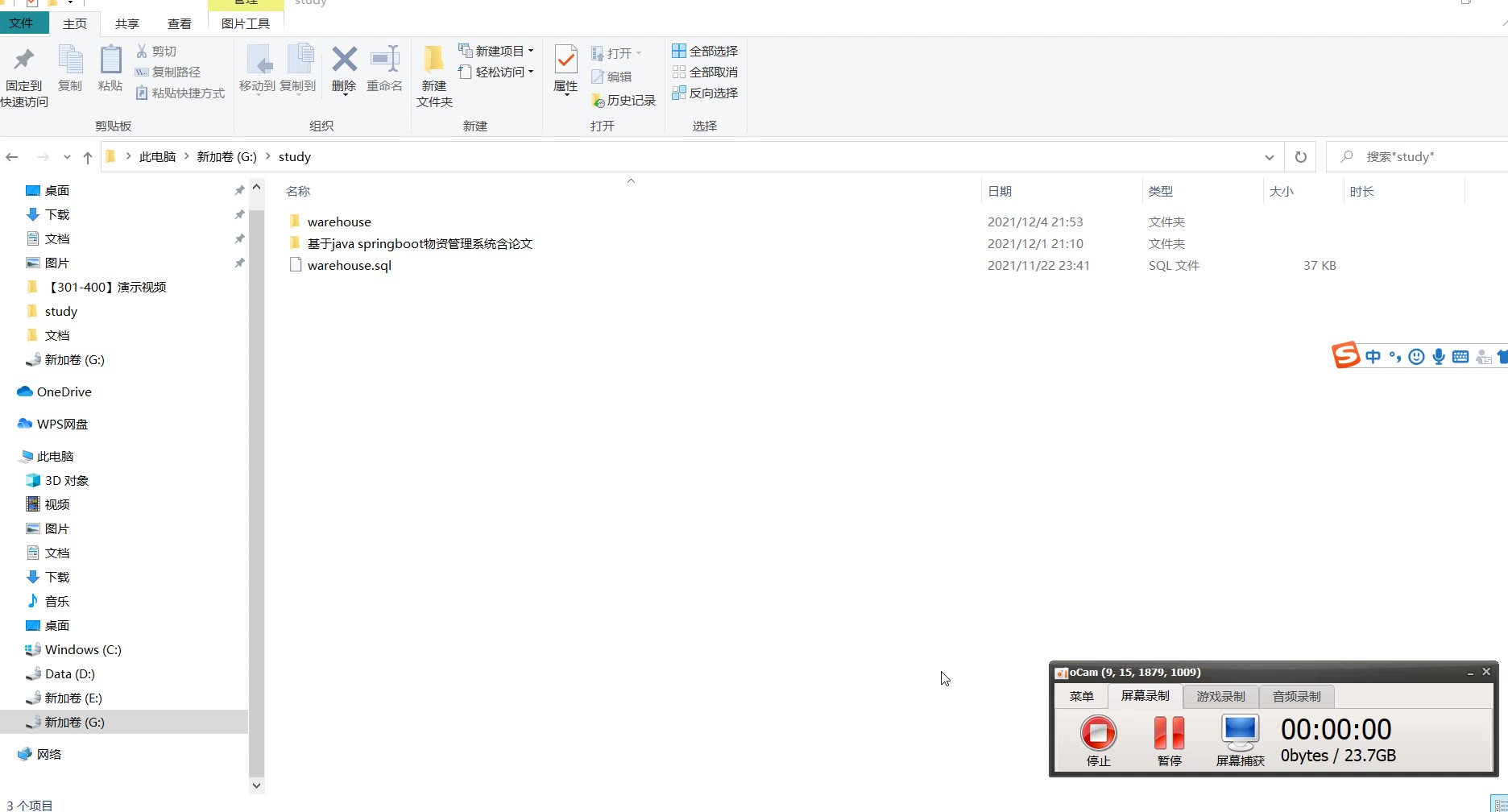1508x812 pixels.
Task: Click Sogou voice input microphone
Action: pyautogui.click(x=1439, y=356)
